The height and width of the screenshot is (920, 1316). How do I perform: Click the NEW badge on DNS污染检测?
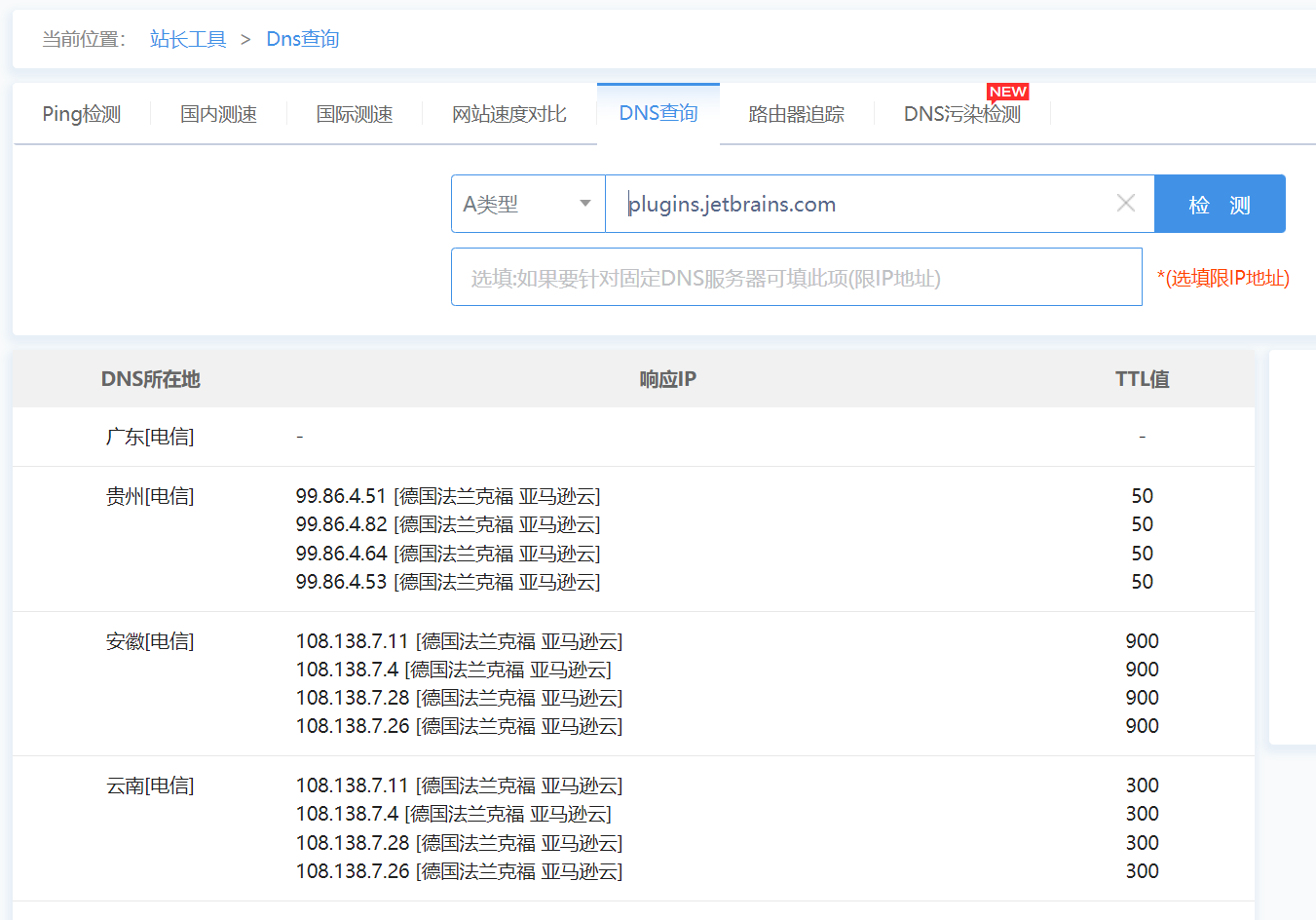[1007, 92]
